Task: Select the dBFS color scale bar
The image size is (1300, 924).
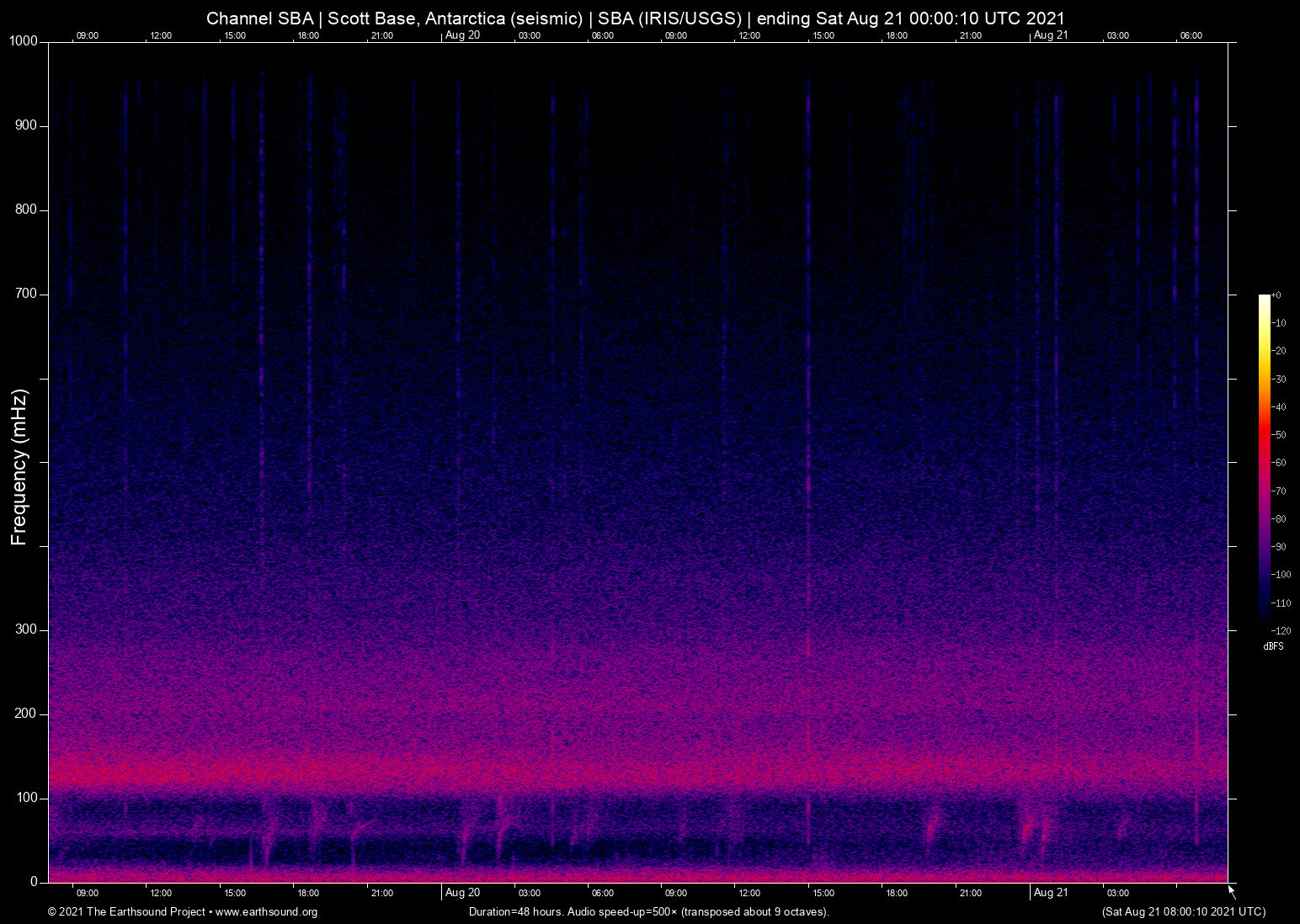Action: (1265, 463)
